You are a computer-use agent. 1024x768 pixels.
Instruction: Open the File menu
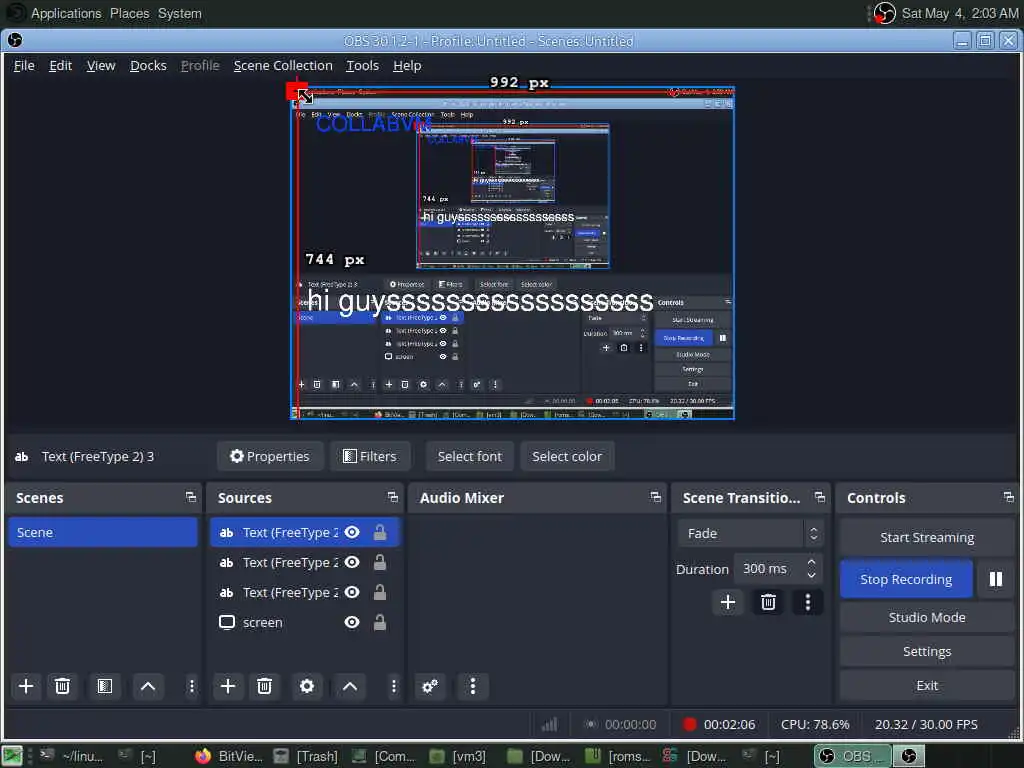pos(24,65)
